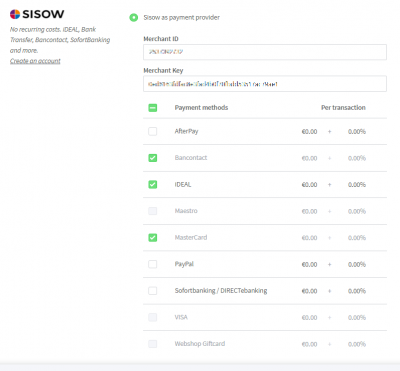Uncheck the iDEAL payment method
This screenshot has height=371, width=400.
[153, 184]
